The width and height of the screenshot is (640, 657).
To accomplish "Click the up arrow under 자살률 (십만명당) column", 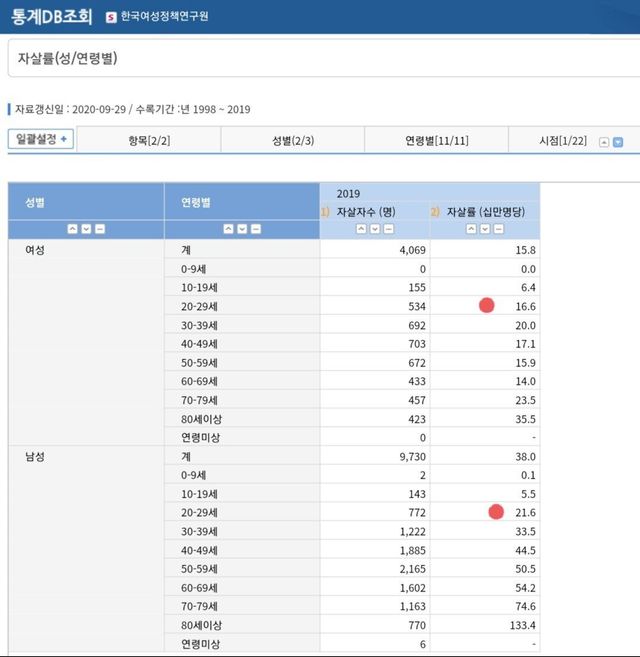I will (x=471, y=229).
